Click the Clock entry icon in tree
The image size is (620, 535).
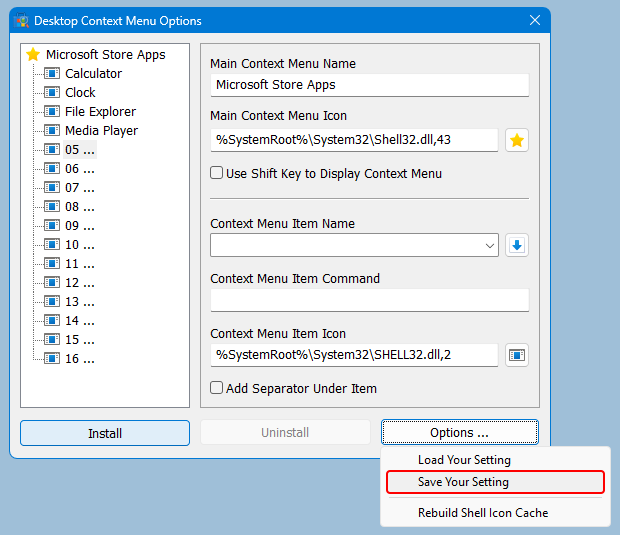pyautogui.click(x=53, y=93)
